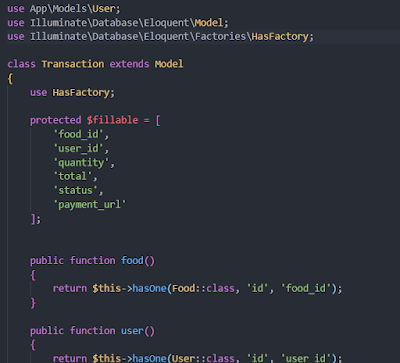Click the closing brace of the food function
This screenshot has height=363, width=400.
tap(33, 303)
